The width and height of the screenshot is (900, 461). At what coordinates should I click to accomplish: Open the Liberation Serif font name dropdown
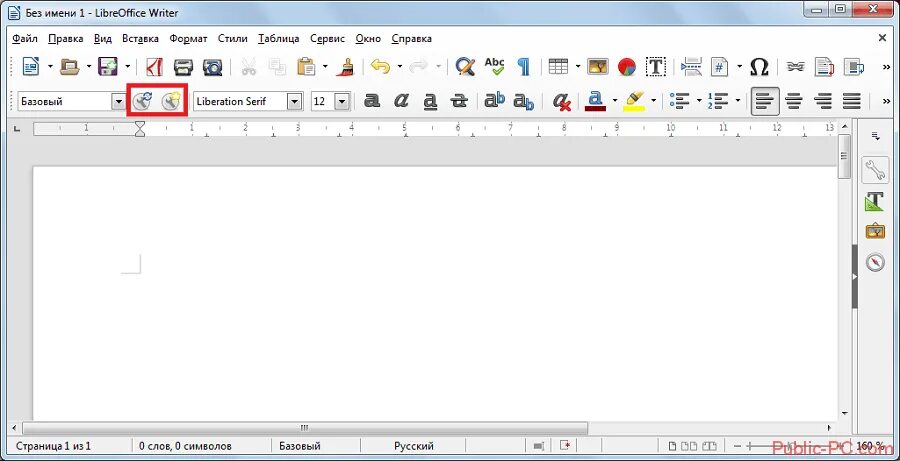[294, 102]
